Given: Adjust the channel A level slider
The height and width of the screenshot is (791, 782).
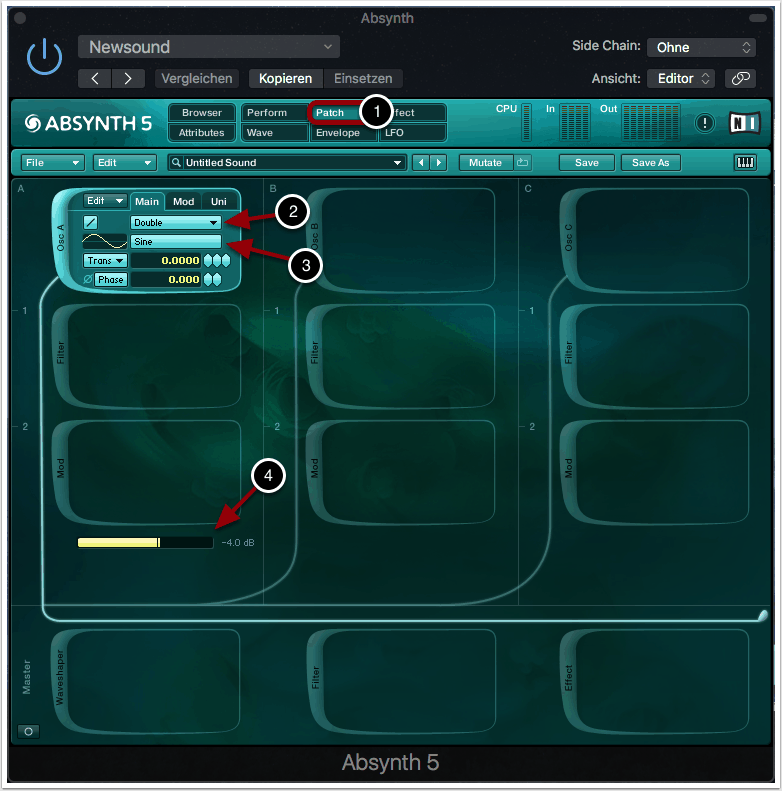Looking at the screenshot, I should coord(145,543).
